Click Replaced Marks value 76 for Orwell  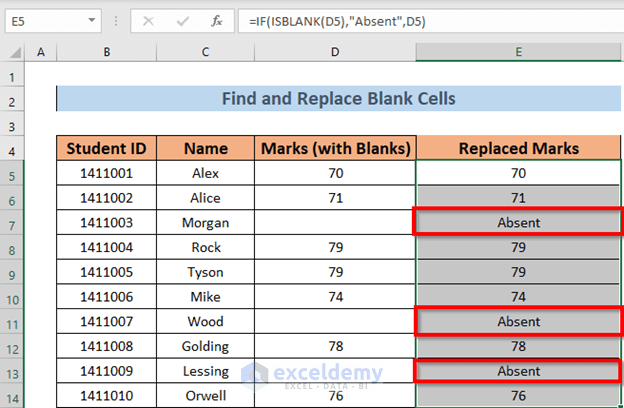[518, 396]
